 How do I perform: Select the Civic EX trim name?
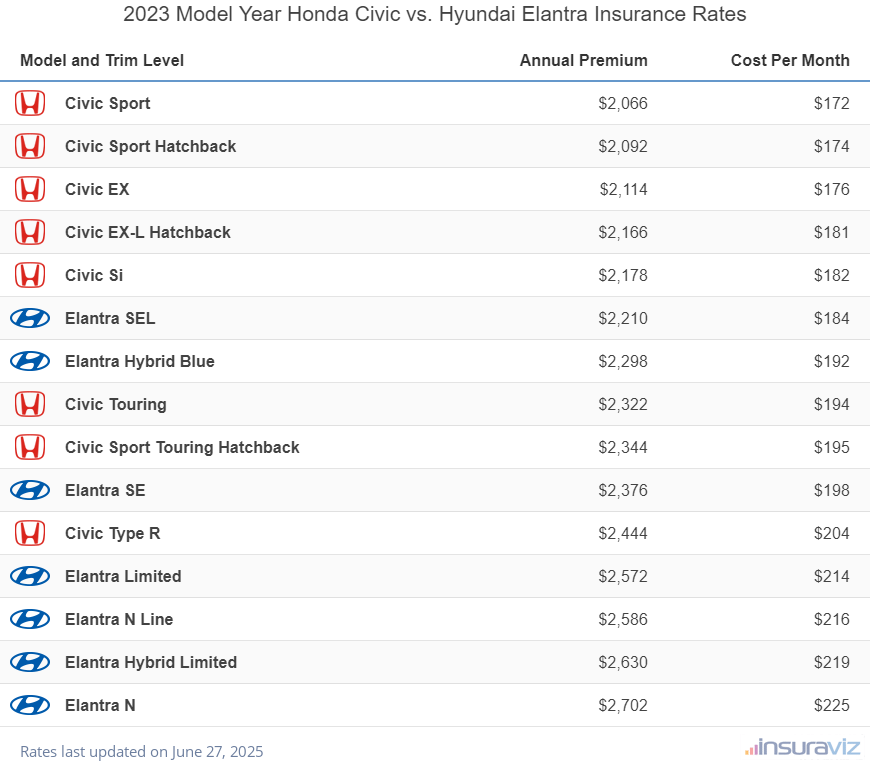coord(97,189)
